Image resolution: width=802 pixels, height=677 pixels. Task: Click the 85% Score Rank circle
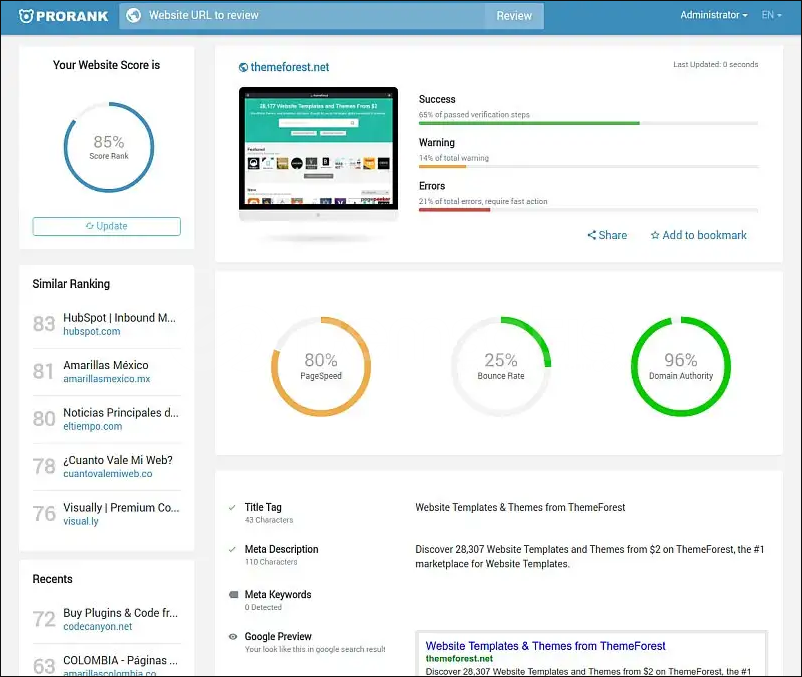pyautogui.click(x=108, y=147)
